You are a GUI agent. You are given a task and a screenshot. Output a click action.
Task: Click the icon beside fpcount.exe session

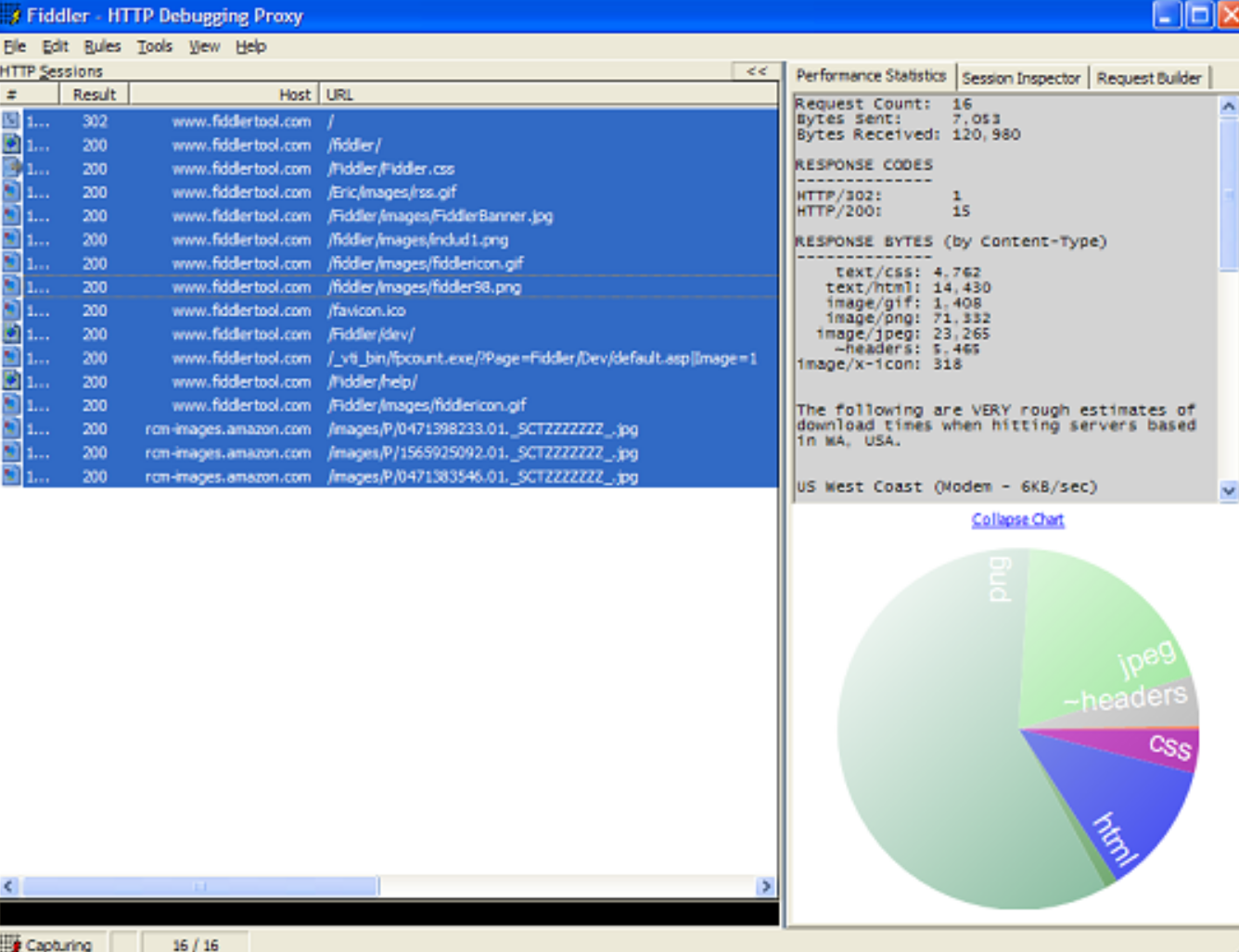11,358
